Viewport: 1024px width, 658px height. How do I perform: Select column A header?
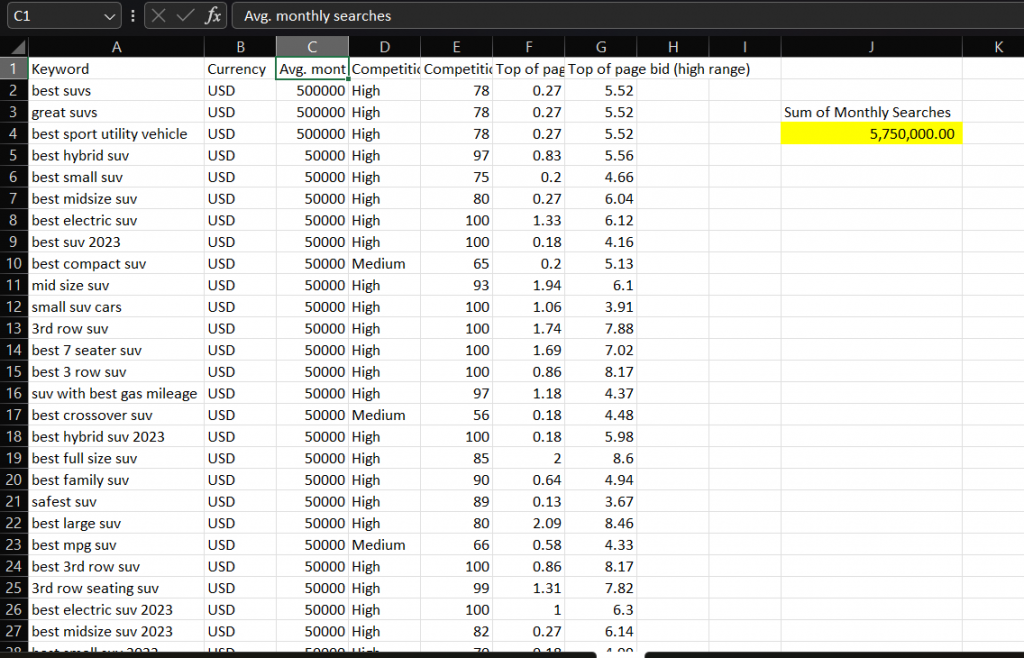pyautogui.click(x=116, y=46)
